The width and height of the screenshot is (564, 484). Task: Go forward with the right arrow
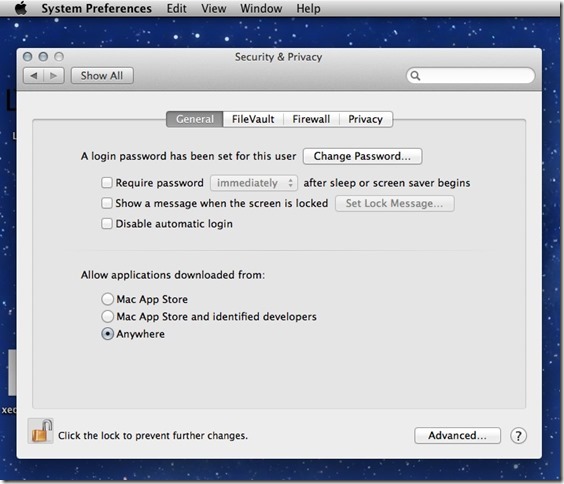pos(54,76)
